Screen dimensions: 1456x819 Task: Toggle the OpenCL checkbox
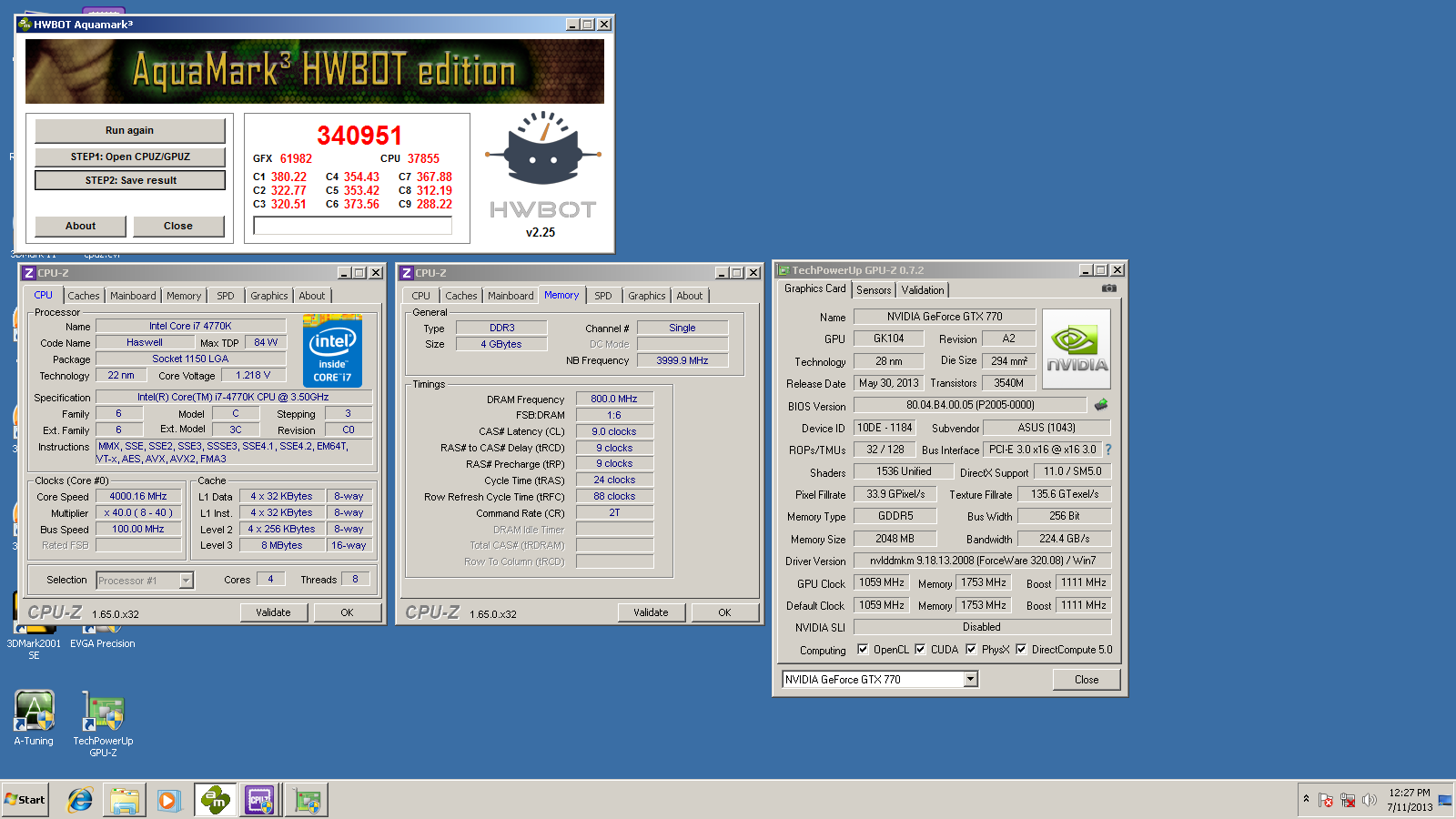(863, 650)
